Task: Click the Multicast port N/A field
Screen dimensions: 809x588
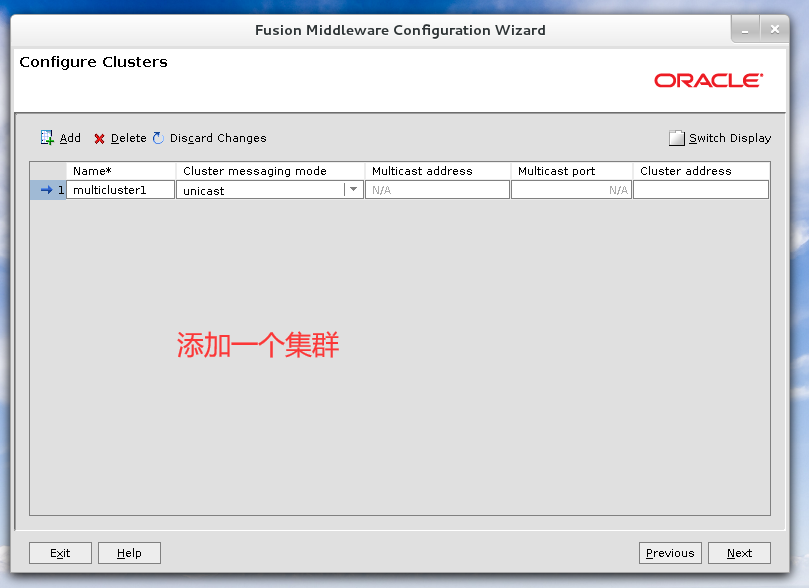Action: [x=571, y=190]
